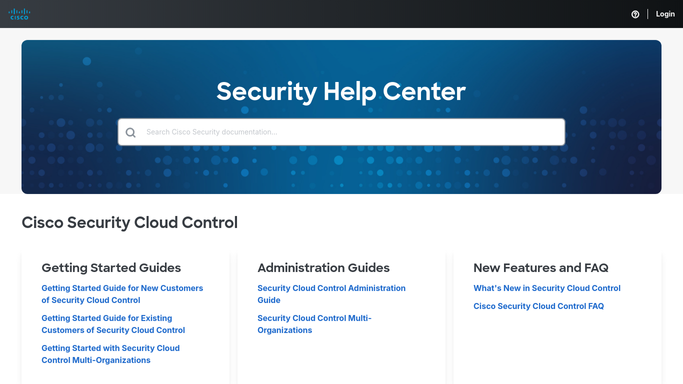683x384 pixels.
Task: Open Getting Started with Multi-Organizations link
Action: pos(111,354)
